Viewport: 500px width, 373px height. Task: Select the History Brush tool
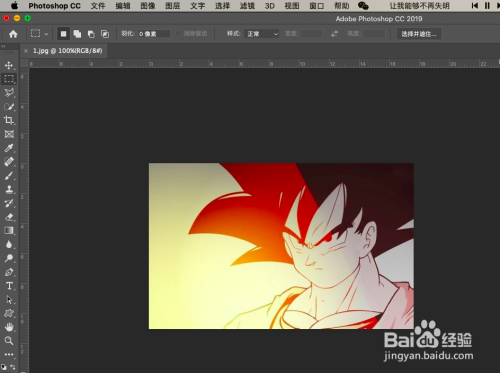(9, 203)
